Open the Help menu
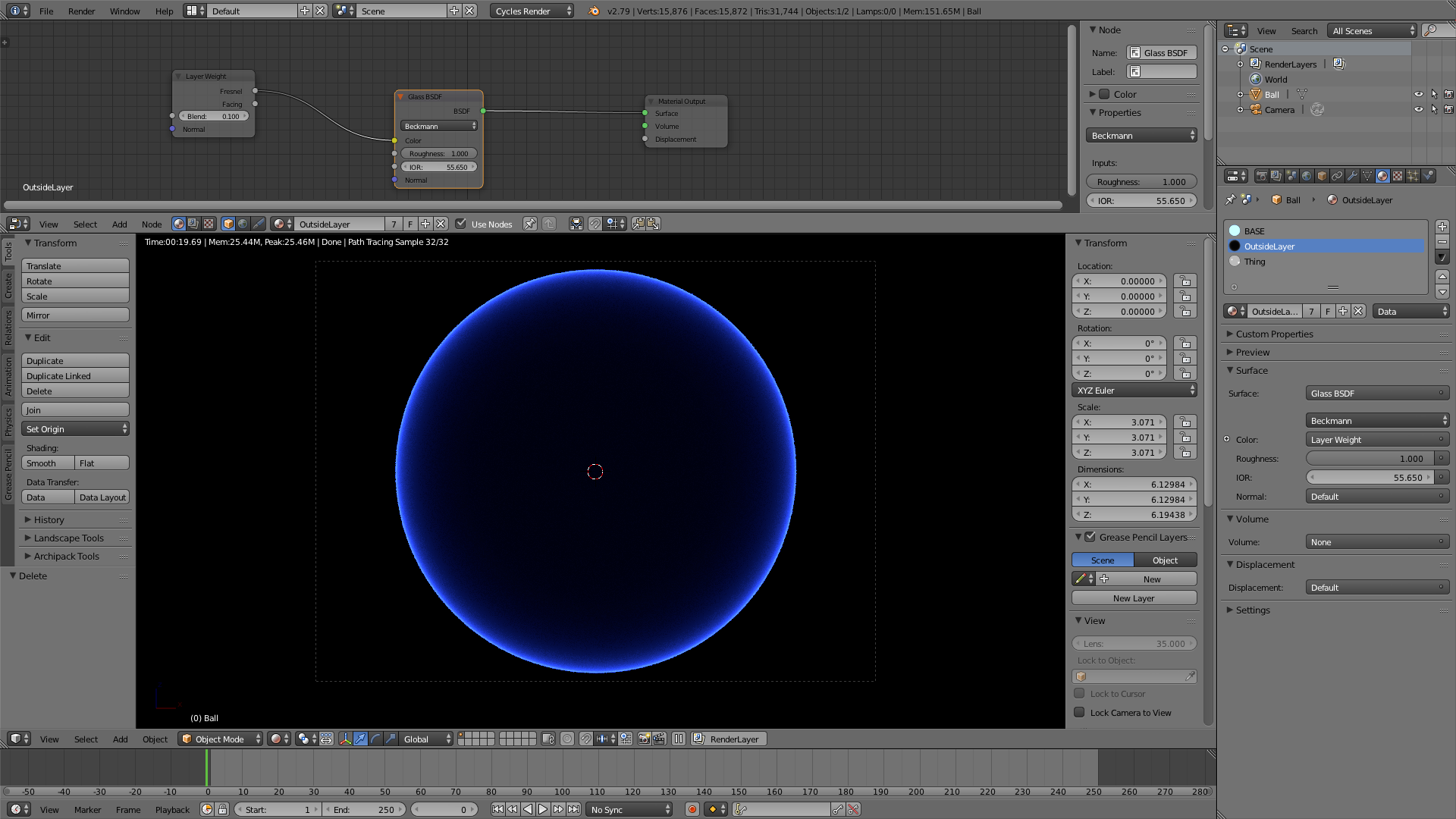Viewport: 1456px width, 819px height. click(x=165, y=11)
